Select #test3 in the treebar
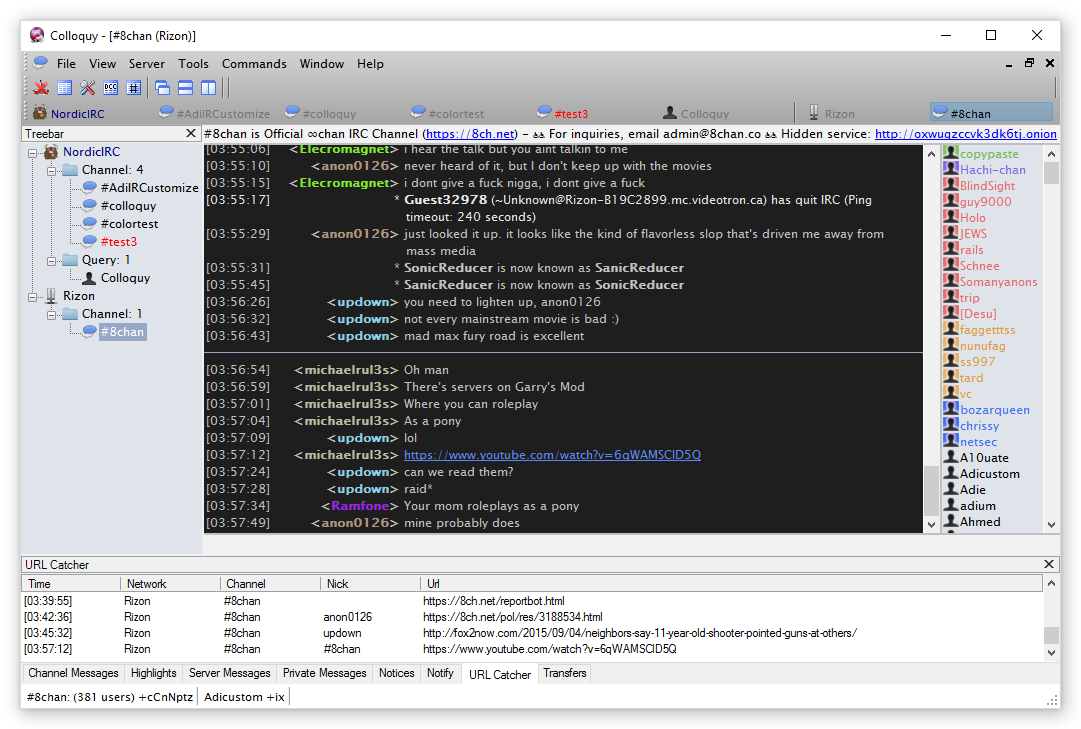1081x729 pixels. coord(119,242)
